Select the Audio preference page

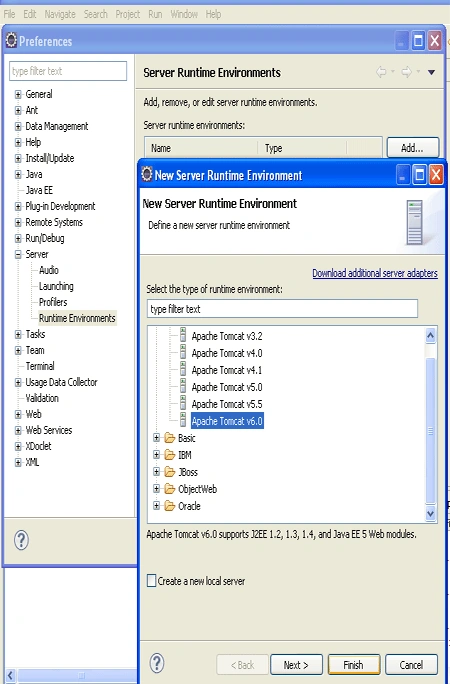click(49, 270)
